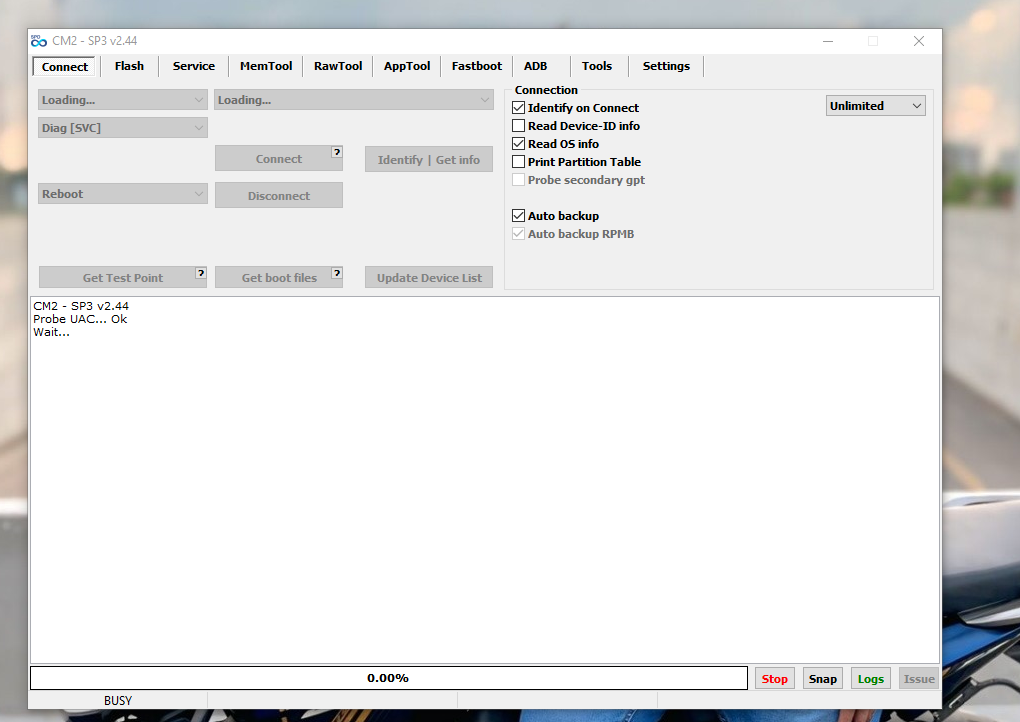This screenshot has height=722, width=1020.
Task: Uncheck the Auto backup option
Action: [x=519, y=216]
